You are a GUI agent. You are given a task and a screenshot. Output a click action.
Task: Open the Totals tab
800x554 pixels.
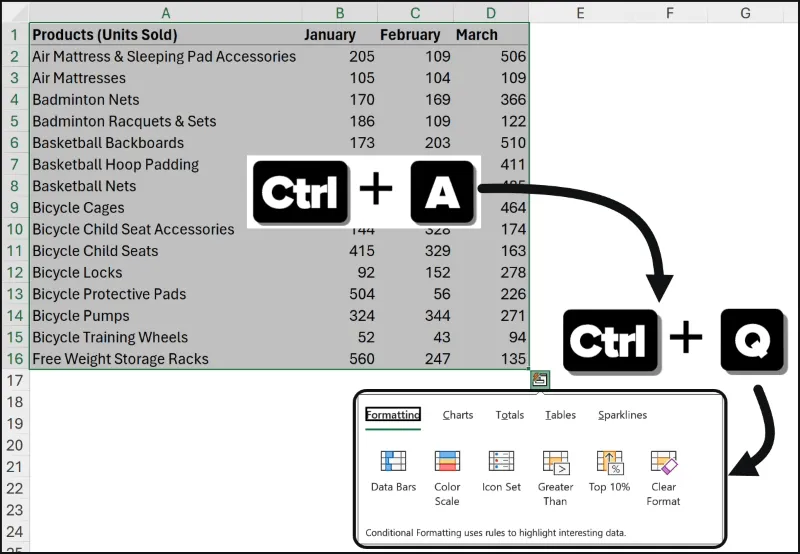click(509, 415)
